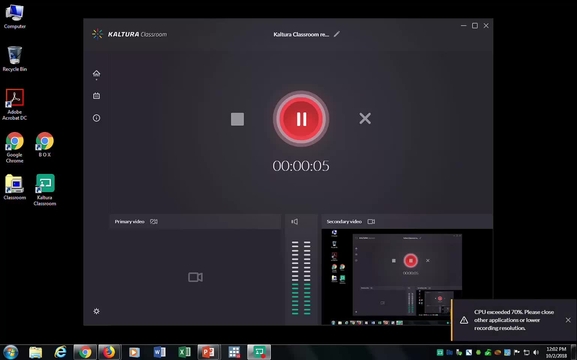Open Word from the taskbar

coord(159,352)
